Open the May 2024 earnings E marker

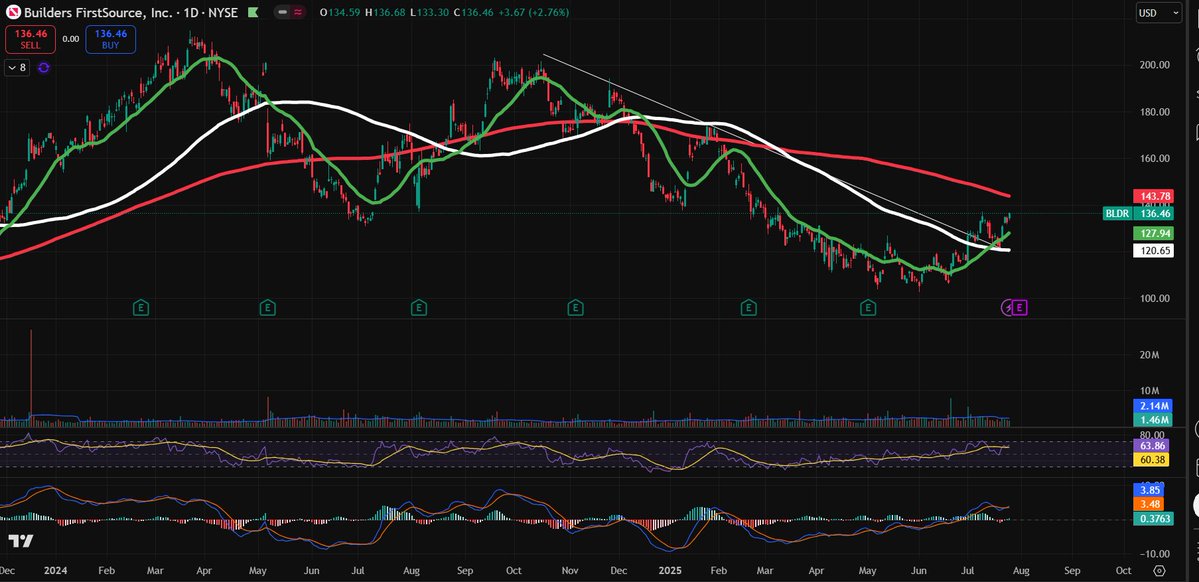(267, 307)
